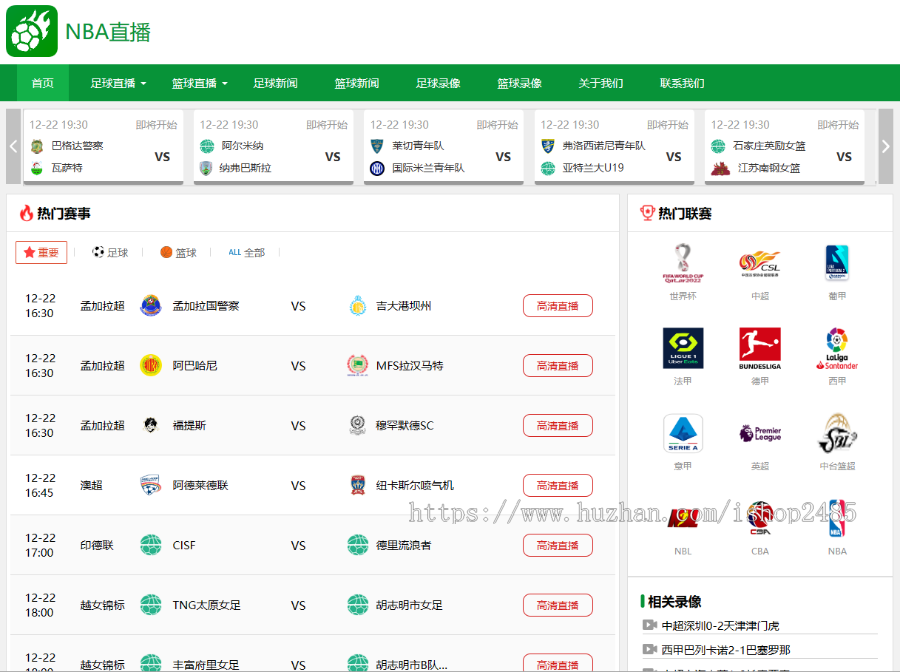Click video icon beside 中超深圳0-2天津津门虎

pos(649,625)
